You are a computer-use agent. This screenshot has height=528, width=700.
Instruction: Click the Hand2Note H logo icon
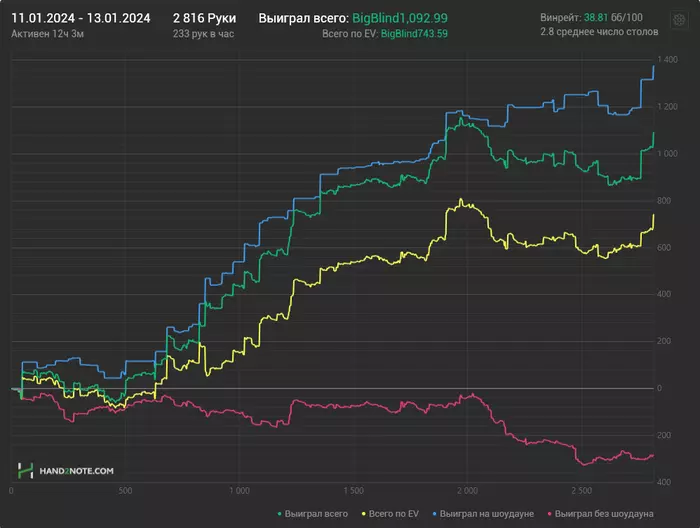[25, 471]
